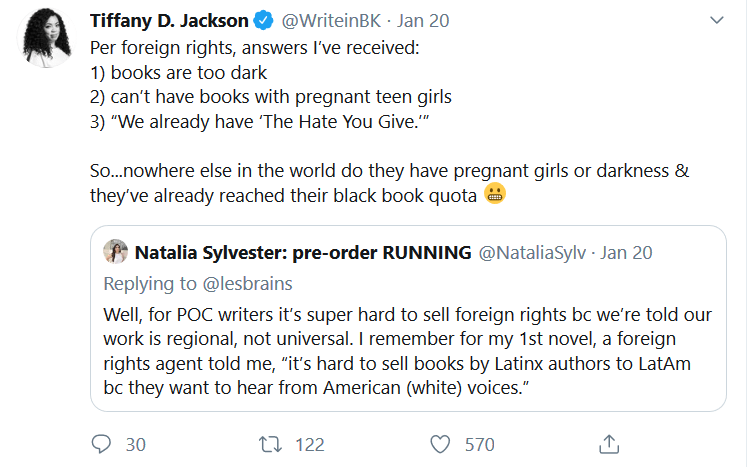Viewport: 752px width, 467px height.
Task: Click the Natalia Sylvester display name
Action: point(302,252)
